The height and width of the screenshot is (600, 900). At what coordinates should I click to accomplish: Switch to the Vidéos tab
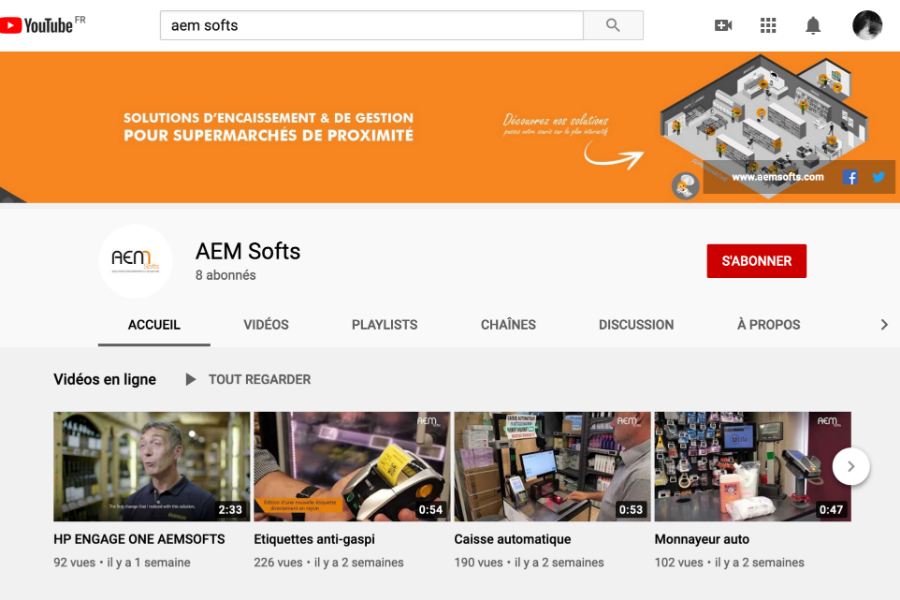(x=266, y=325)
